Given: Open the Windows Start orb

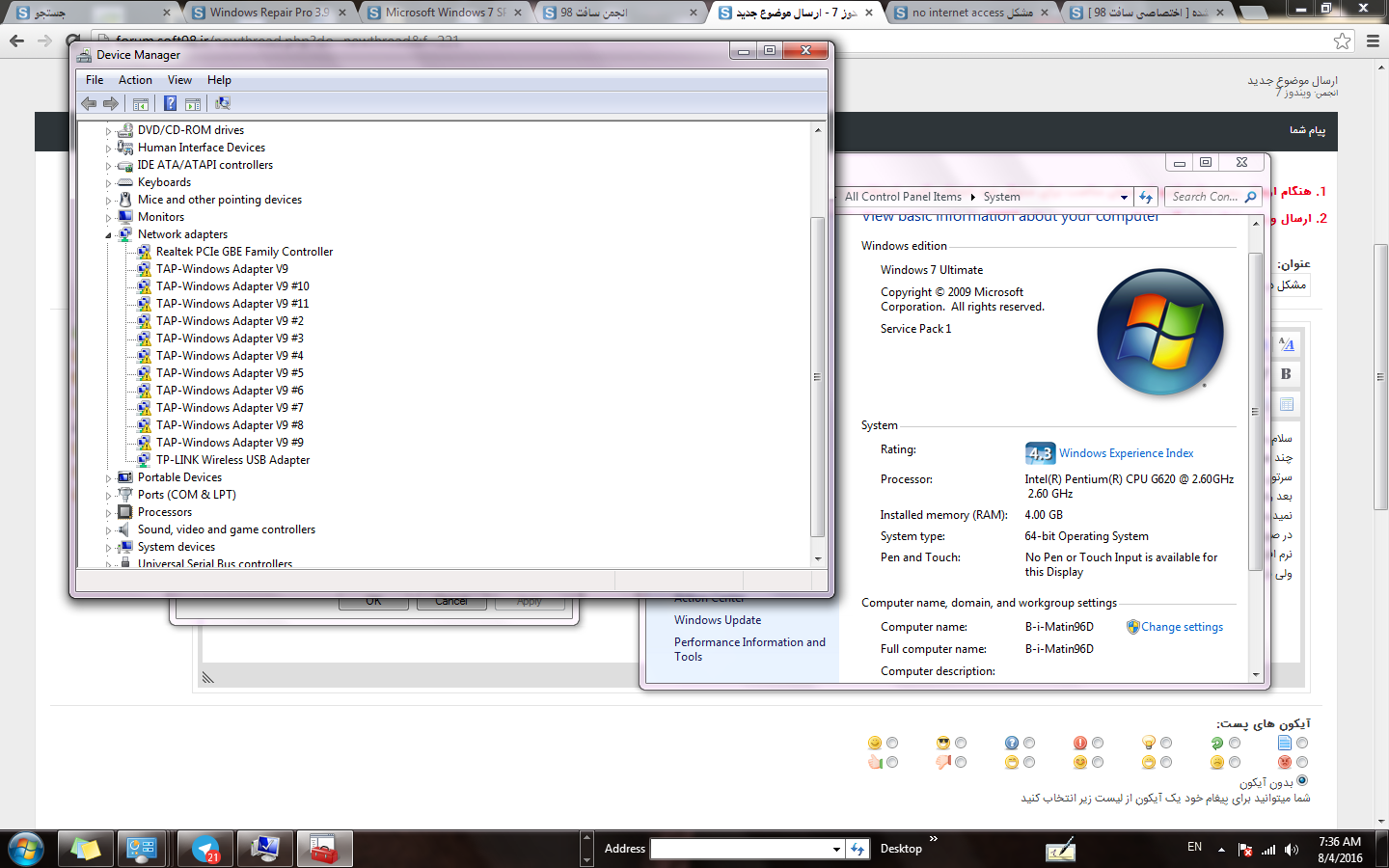Looking at the screenshot, I should [26, 850].
